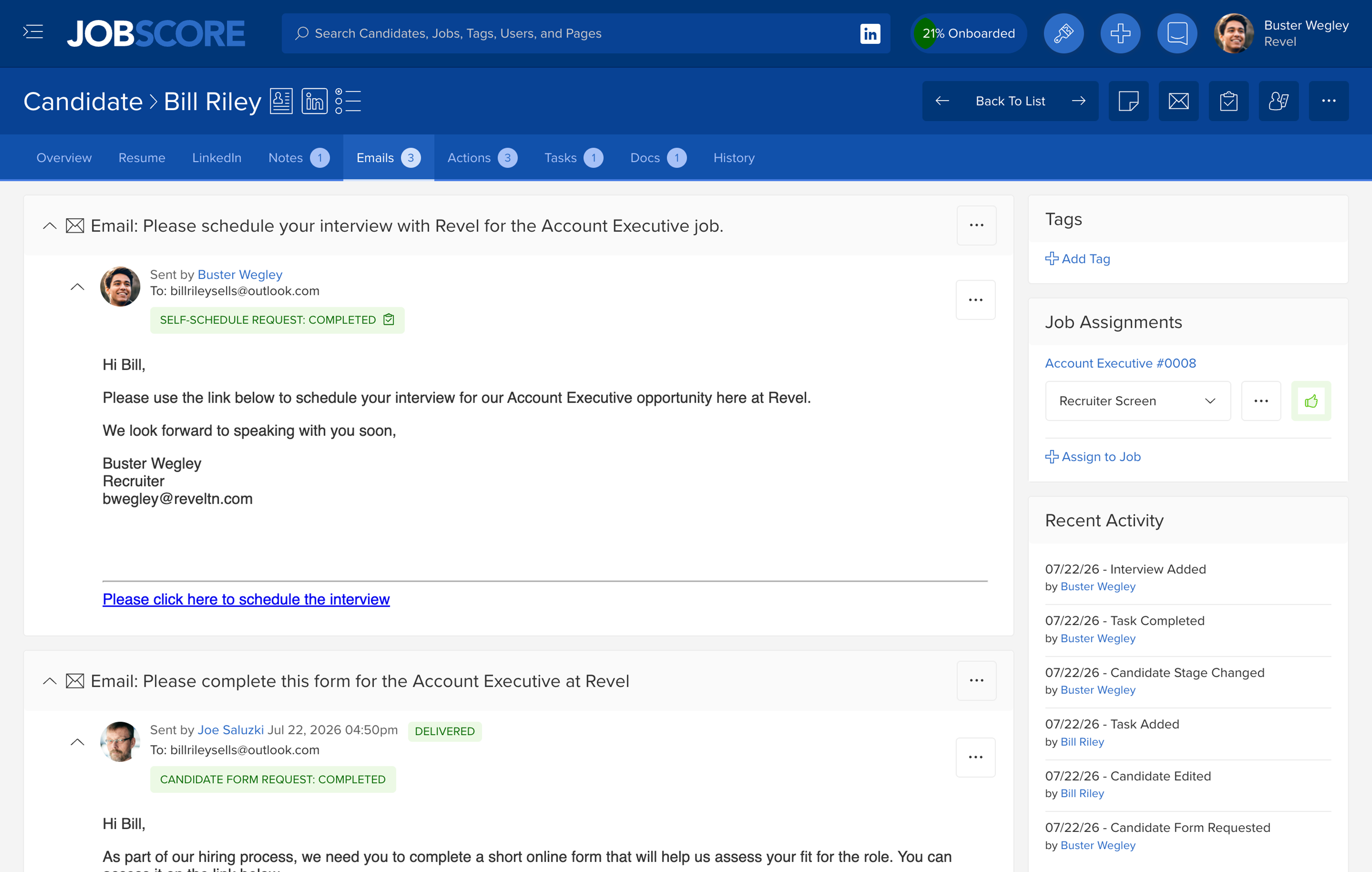Open LinkedIn profile icon next to Bill Riley
This screenshot has width=1372, height=872.
tap(314, 101)
